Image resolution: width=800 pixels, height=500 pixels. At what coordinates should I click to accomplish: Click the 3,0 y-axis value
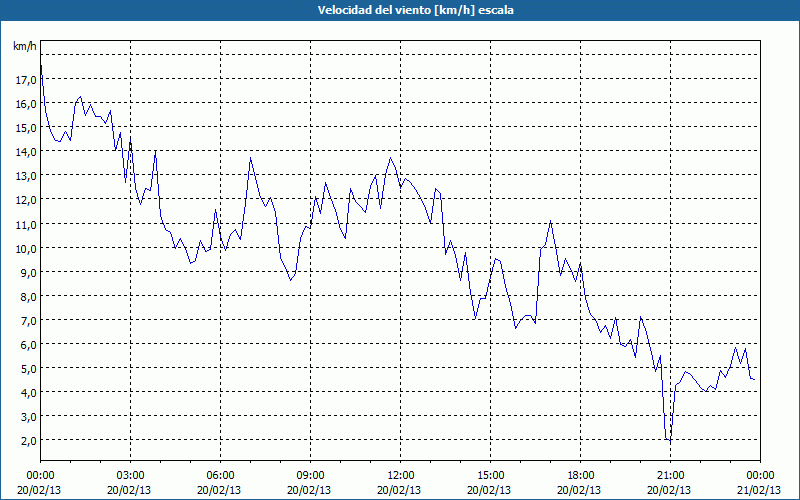(x=28, y=416)
